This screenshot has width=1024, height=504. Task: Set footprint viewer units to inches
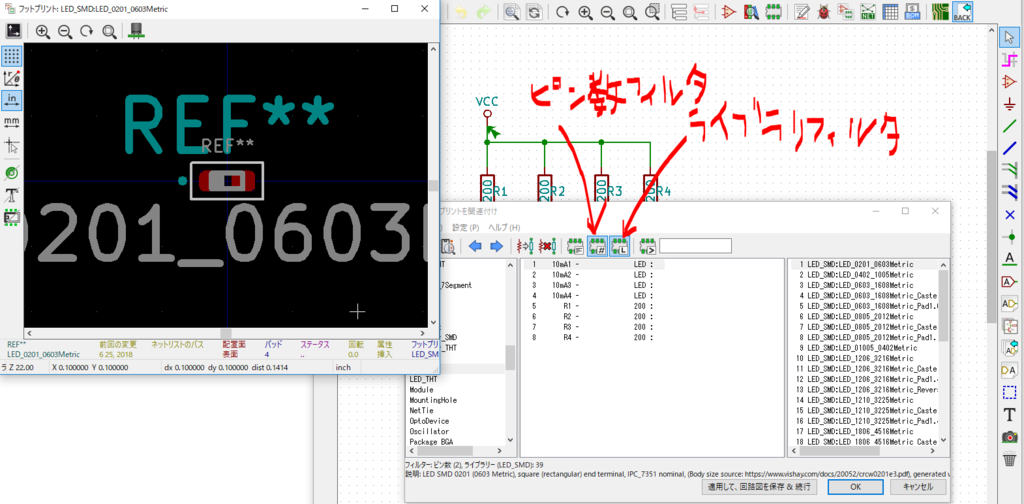11,100
